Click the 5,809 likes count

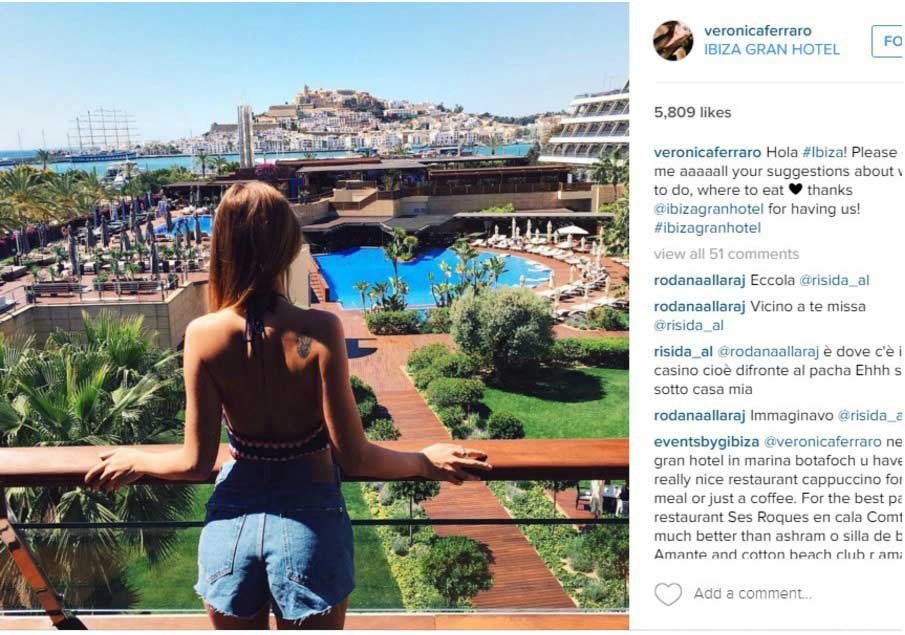point(692,112)
